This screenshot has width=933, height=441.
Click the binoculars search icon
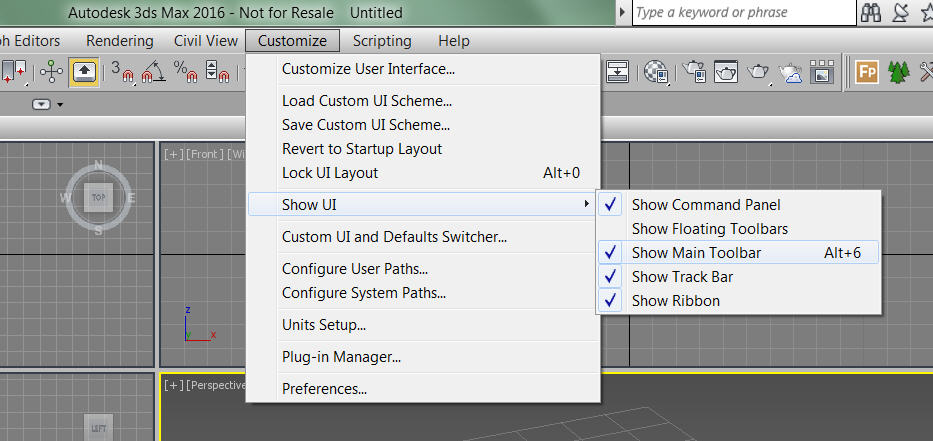tap(870, 13)
